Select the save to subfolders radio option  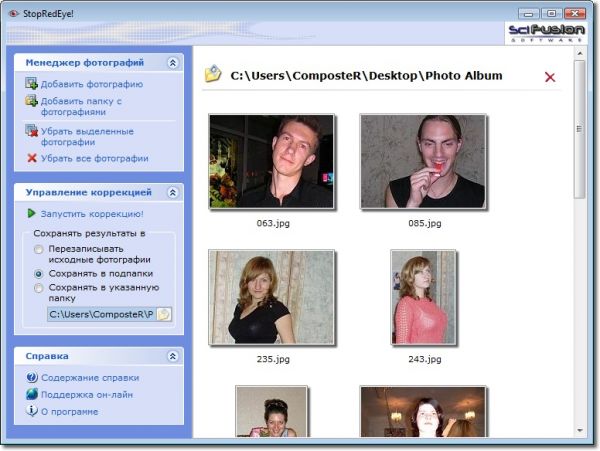[x=39, y=272]
